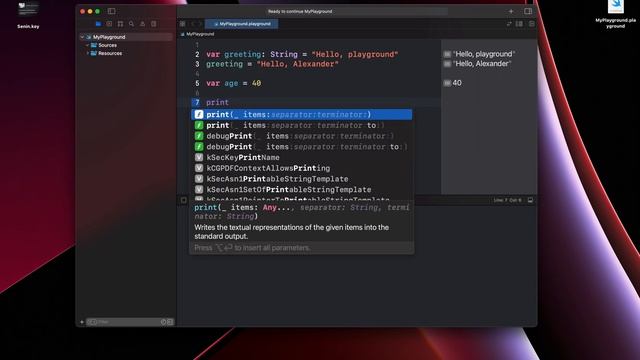The image size is (640, 360).
Task: Pick kCGPDFContextAllowsPrinting from autocomplete
Action: (302, 168)
